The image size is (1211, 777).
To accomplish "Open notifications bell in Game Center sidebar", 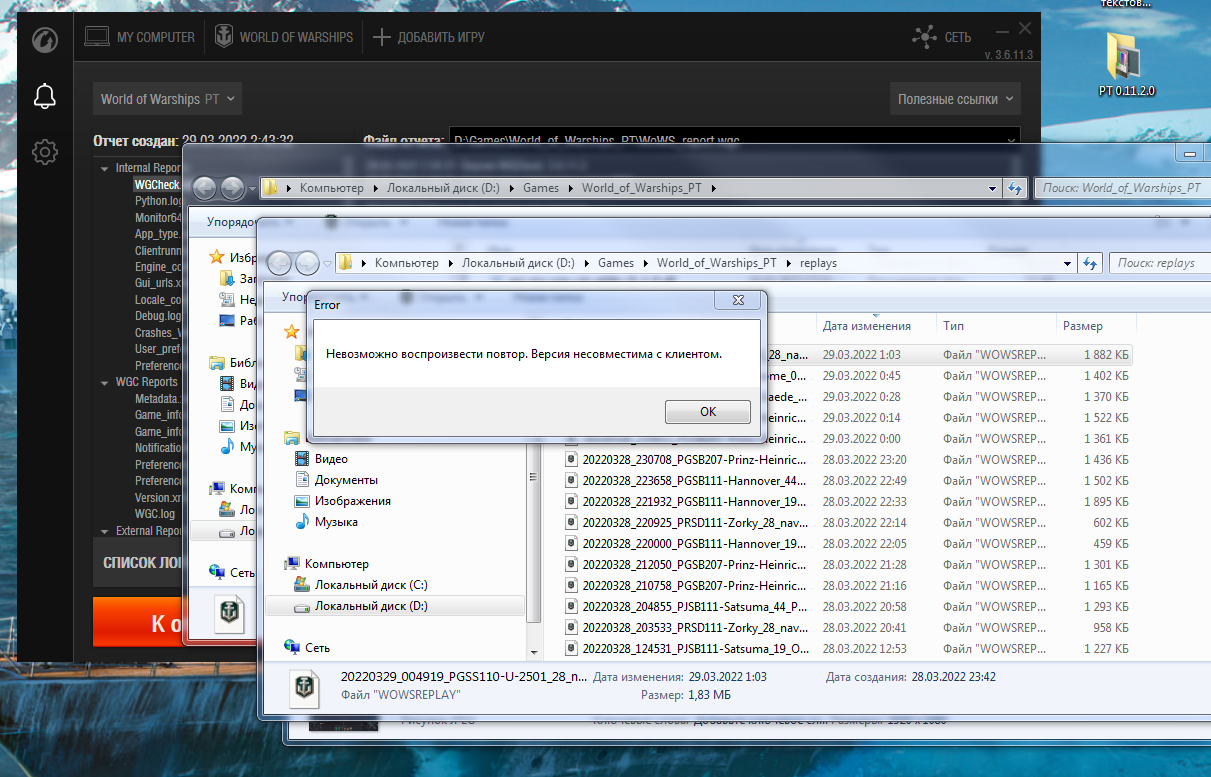I will pyautogui.click(x=45, y=96).
